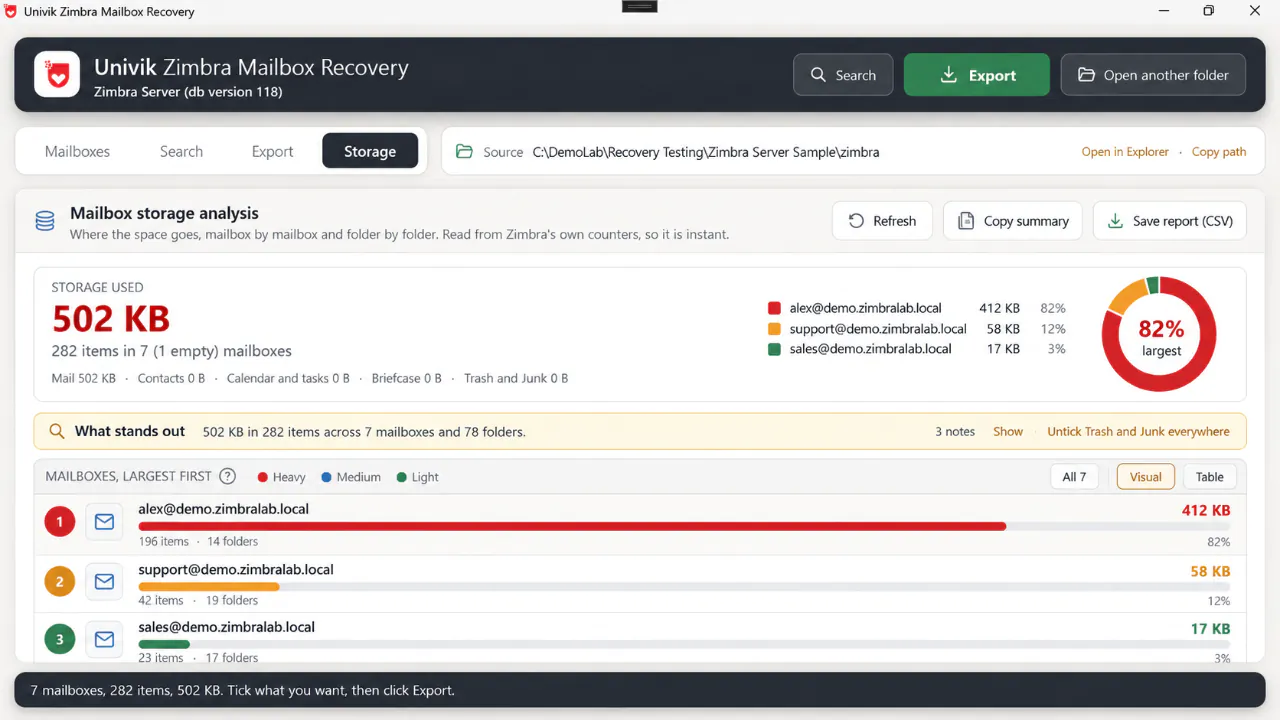Click the source path ending in Zimbra Server Sample\zimbra
1280x720 pixels.
[706, 152]
